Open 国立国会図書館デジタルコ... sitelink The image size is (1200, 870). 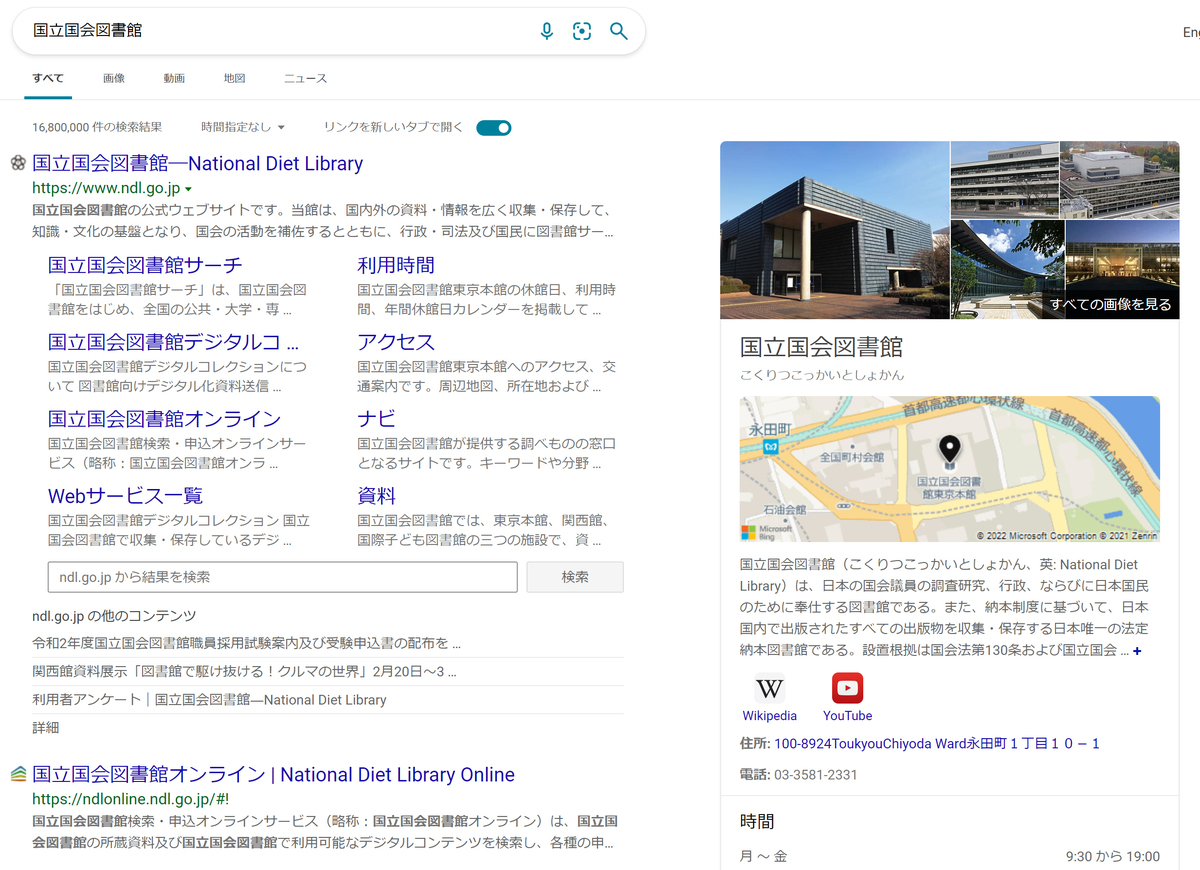pyautogui.click(x=173, y=342)
